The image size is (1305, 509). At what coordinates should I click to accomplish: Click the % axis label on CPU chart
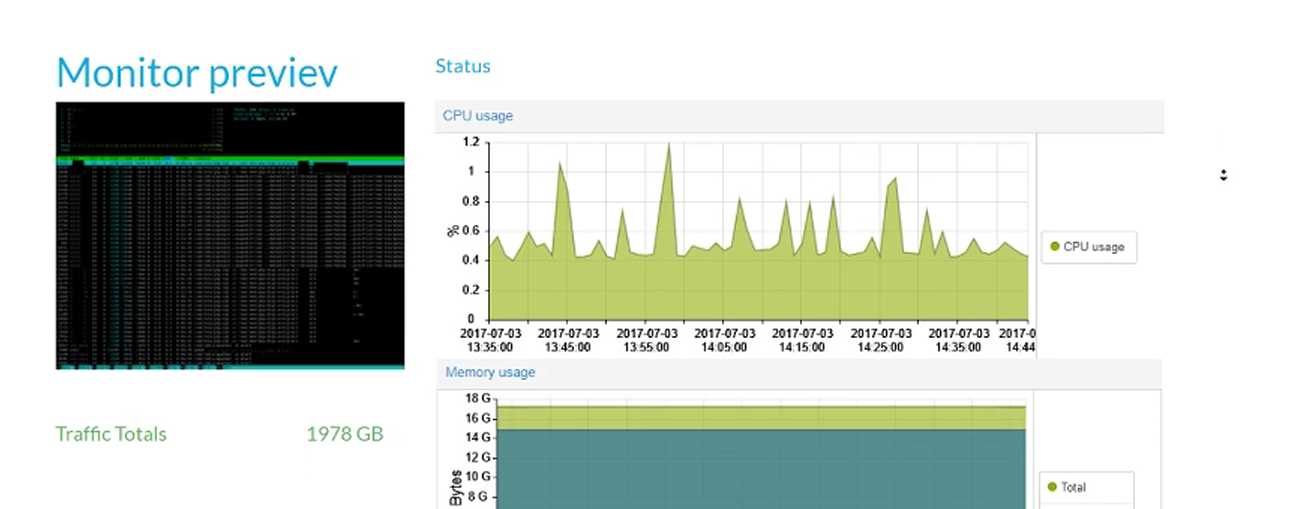coord(453,231)
